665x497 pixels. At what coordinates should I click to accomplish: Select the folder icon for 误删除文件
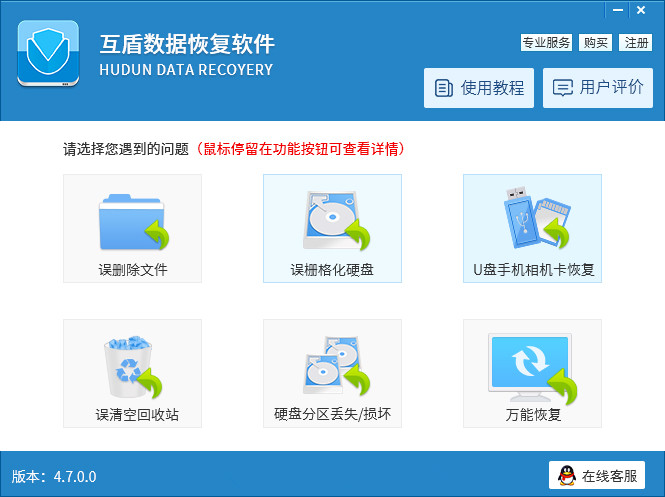pyautogui.click(x=134, y=222)
